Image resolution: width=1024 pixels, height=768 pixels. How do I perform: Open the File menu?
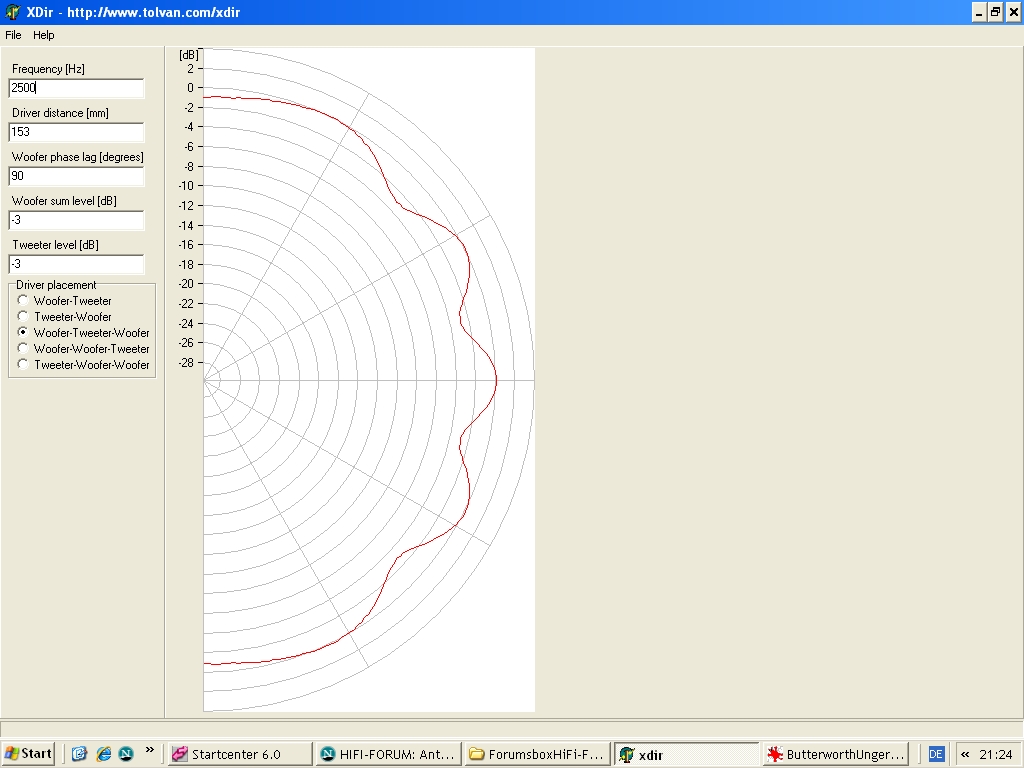[x=13, y=35]
